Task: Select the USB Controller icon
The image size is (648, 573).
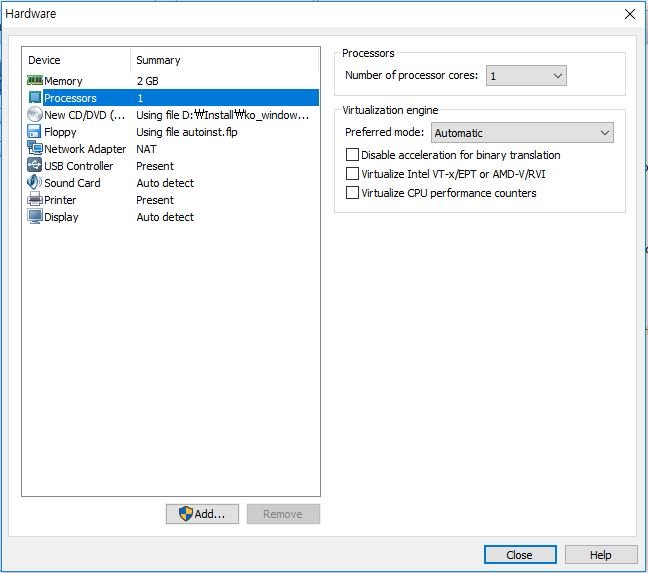Action: coord(35,166)
